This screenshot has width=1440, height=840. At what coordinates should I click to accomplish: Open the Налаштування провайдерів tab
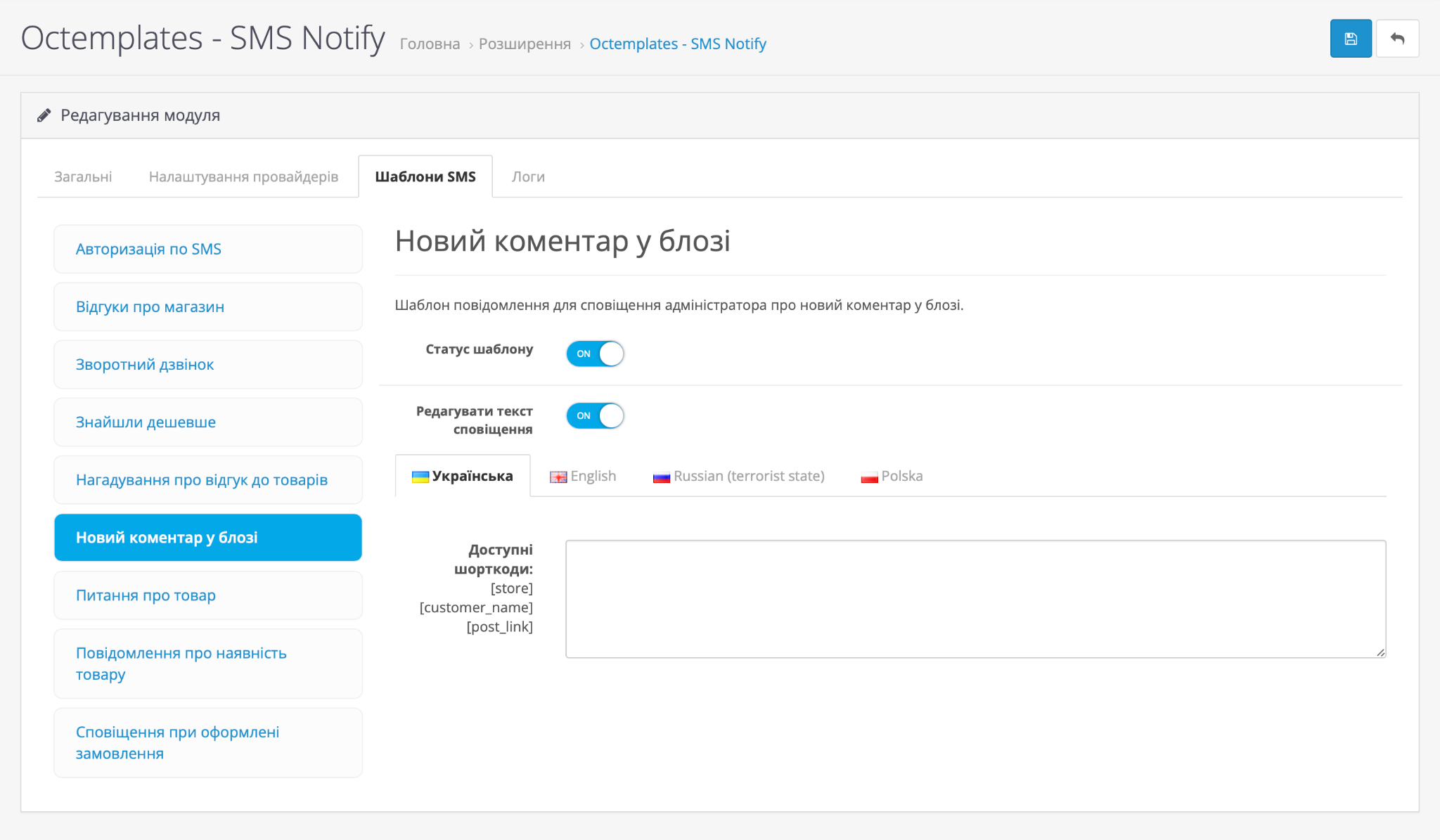click(x=243, y=176)
